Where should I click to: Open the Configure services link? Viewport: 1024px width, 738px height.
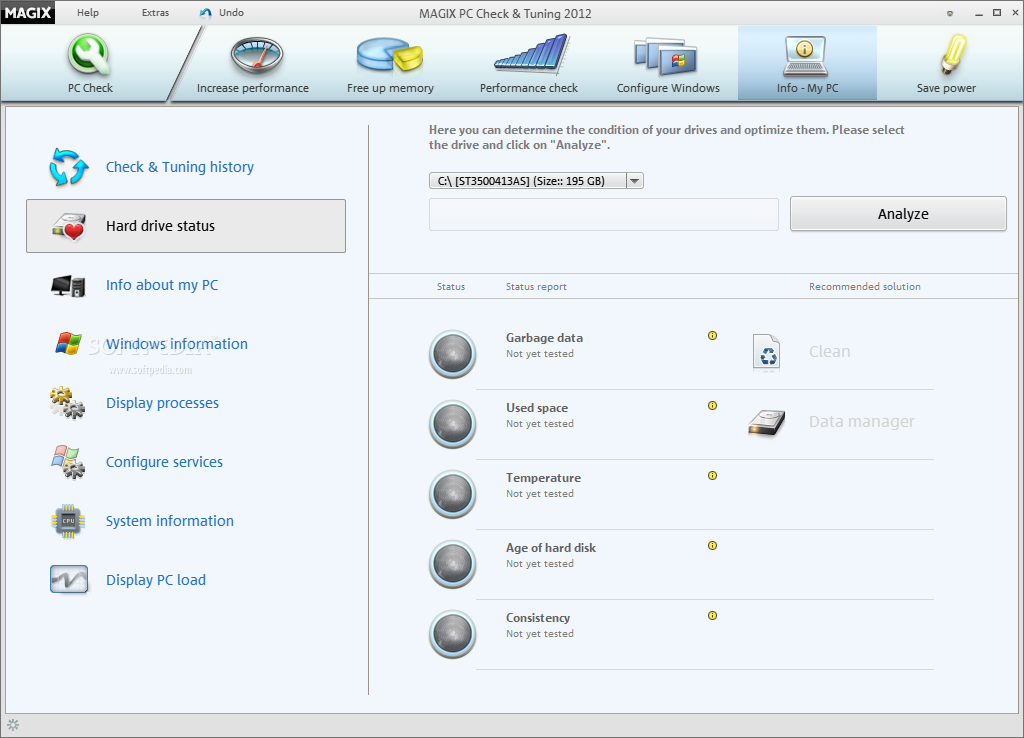tap(164, 462)
